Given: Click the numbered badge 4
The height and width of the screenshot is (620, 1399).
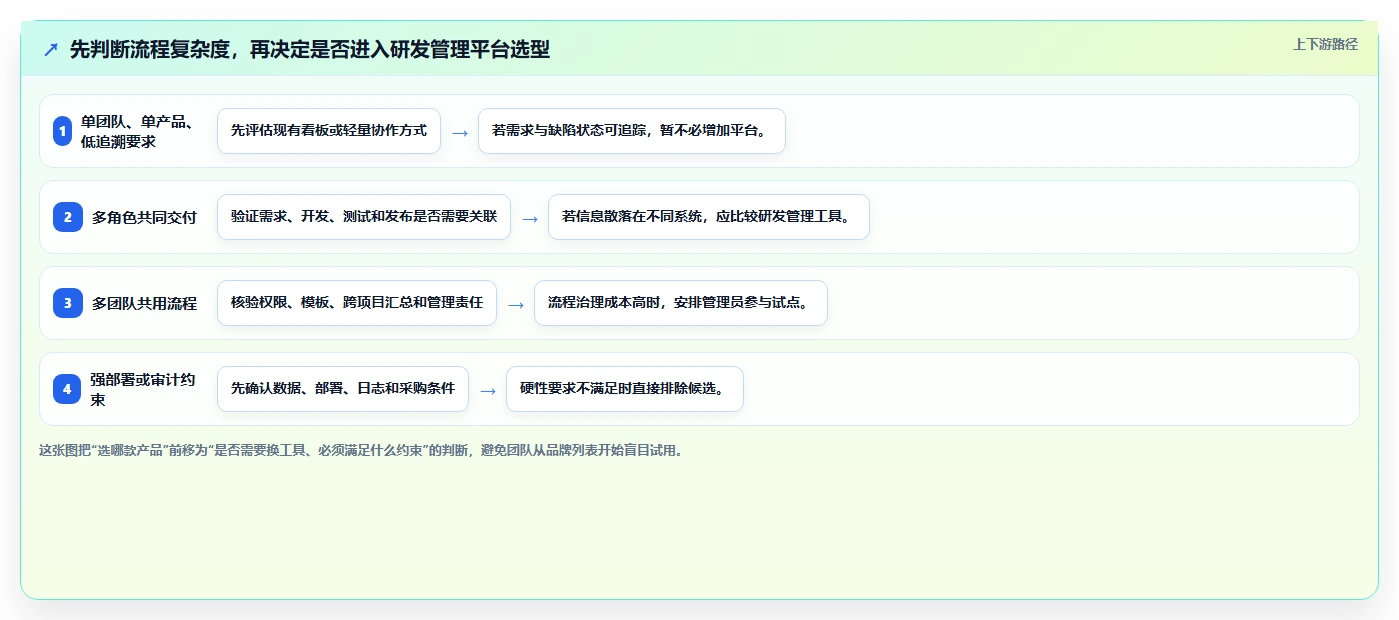Looking at the screenshot, I should click(x=67, y=389).
